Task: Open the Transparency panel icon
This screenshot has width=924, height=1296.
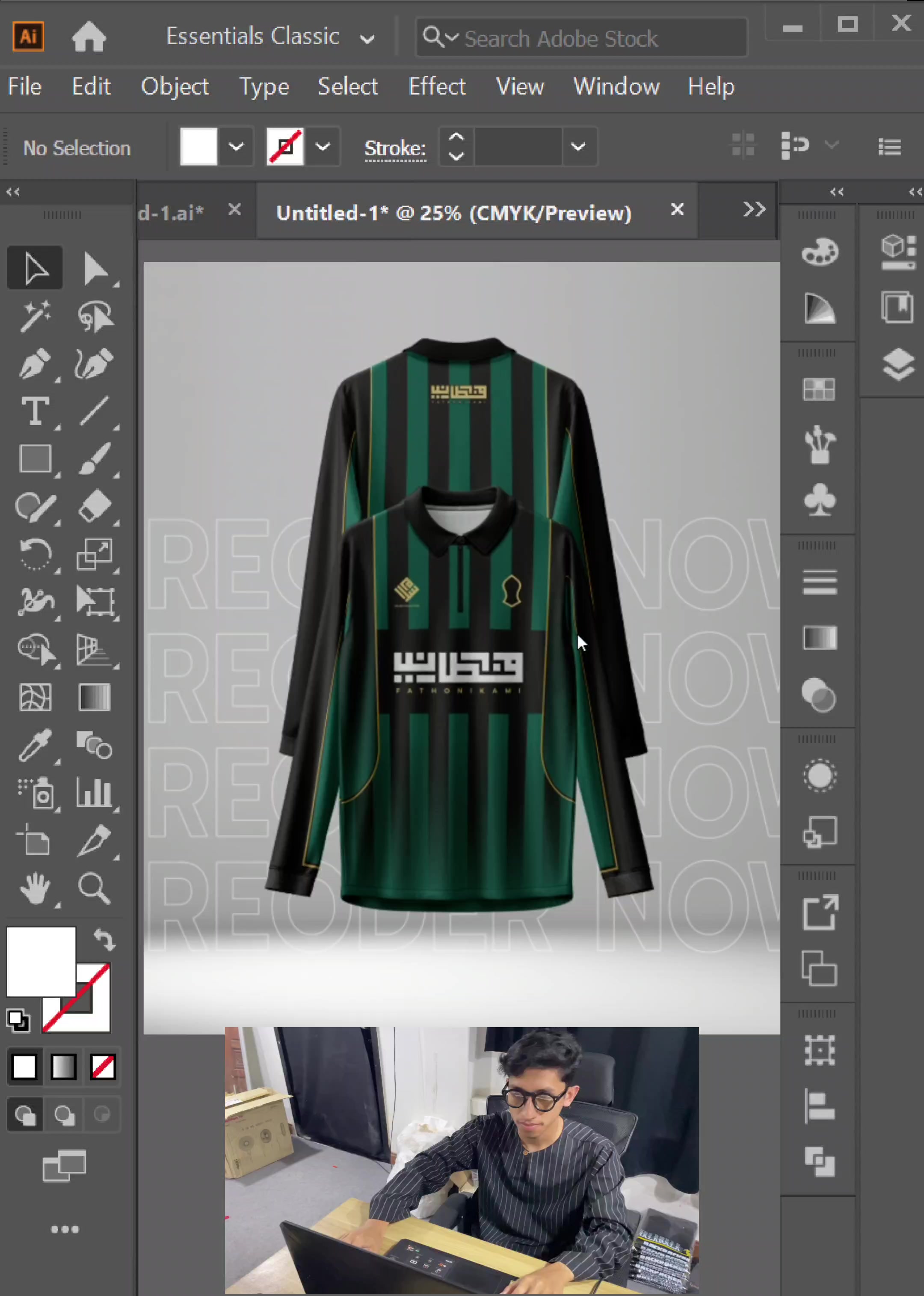Action: click(x=819, y=696)
